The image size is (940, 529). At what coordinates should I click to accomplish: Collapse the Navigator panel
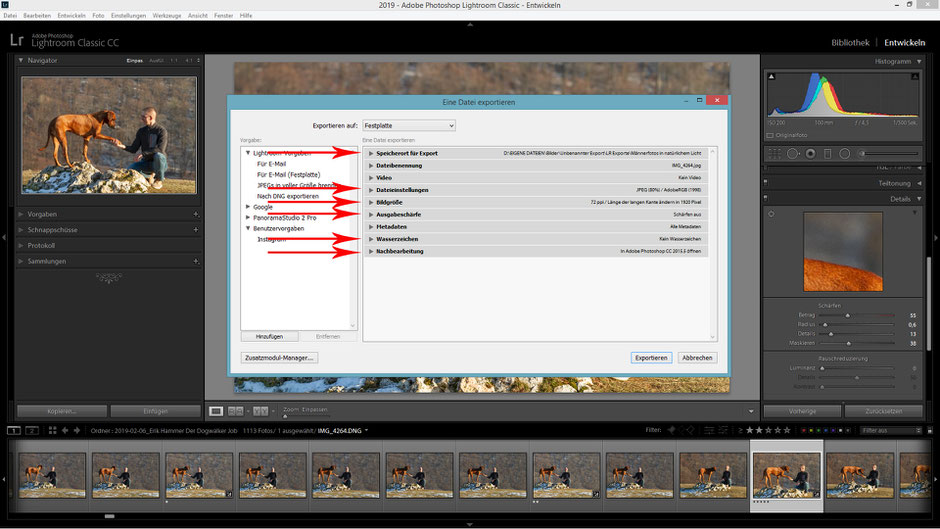pos(21,61)
